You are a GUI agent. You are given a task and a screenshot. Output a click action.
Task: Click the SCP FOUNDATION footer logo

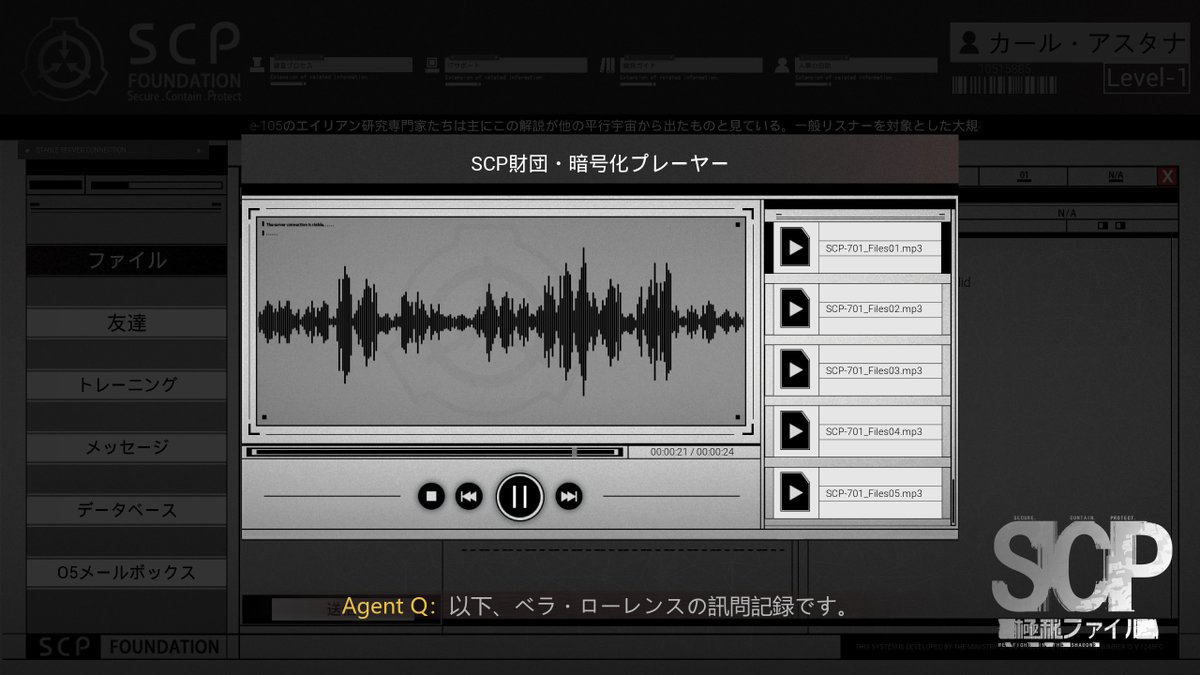(127, 647)
